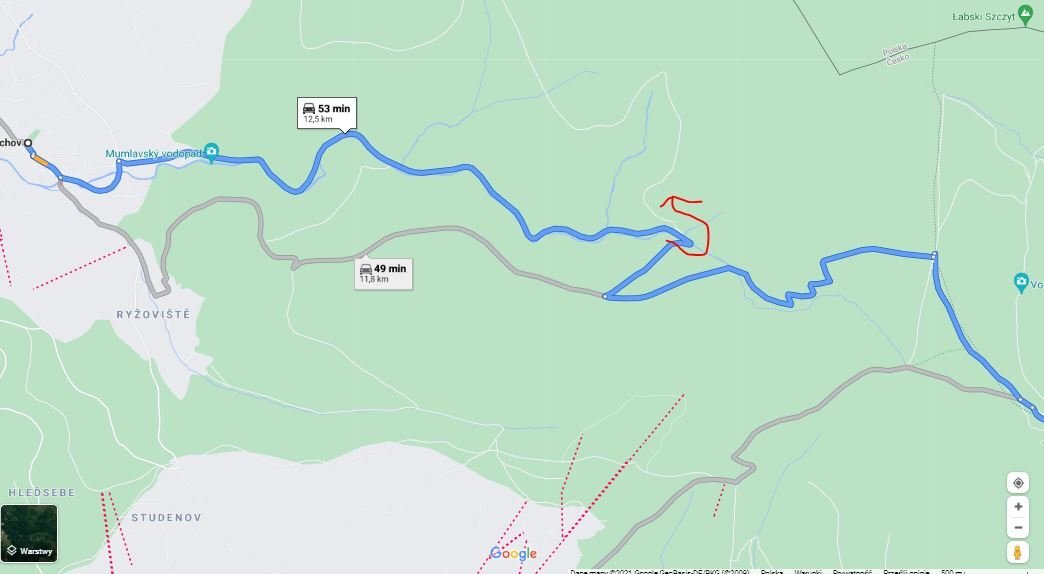Click the HLEDSEBE place label
The image size is (1044, 574).
point(42,493)
